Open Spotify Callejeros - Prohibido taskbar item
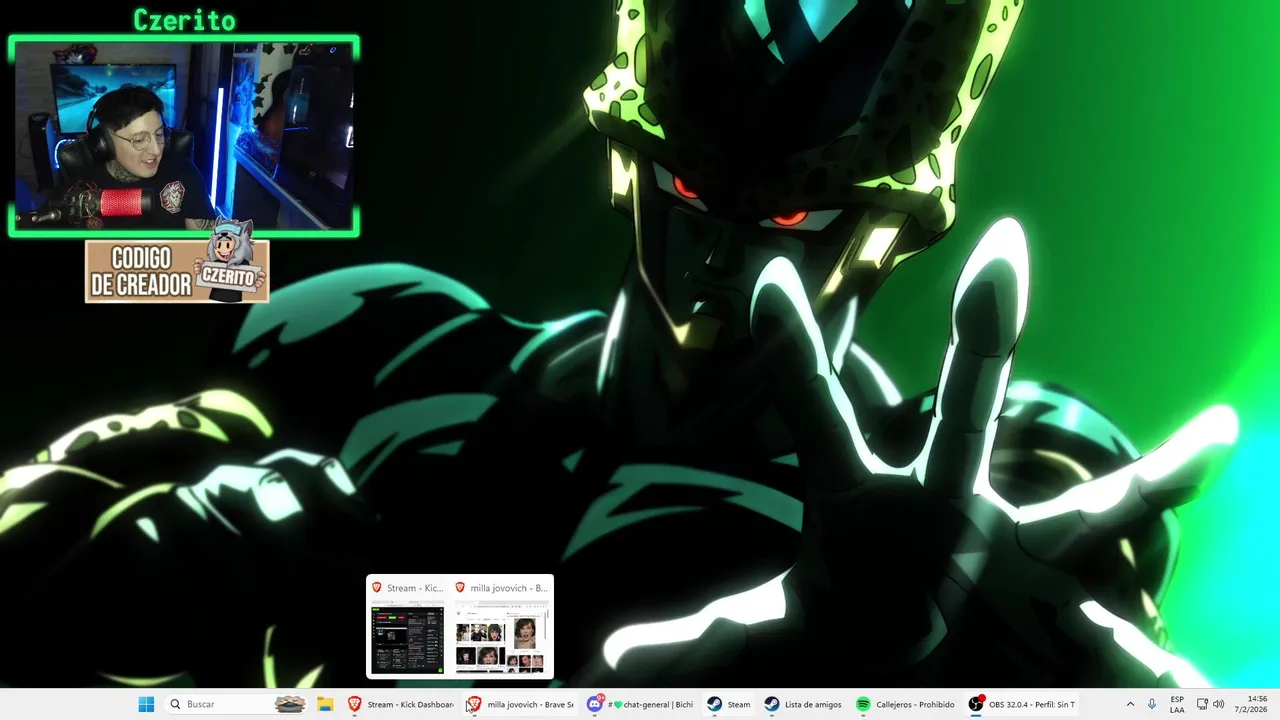This screenshot has width=1280, height=720. [907, 704]
